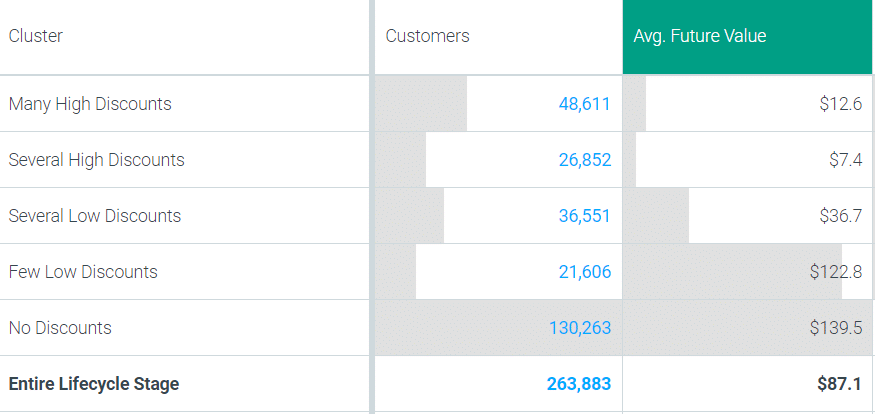Sort by Avg. Future Value column header
Screen dimensions: 875x414
click(x=700, y=36)
